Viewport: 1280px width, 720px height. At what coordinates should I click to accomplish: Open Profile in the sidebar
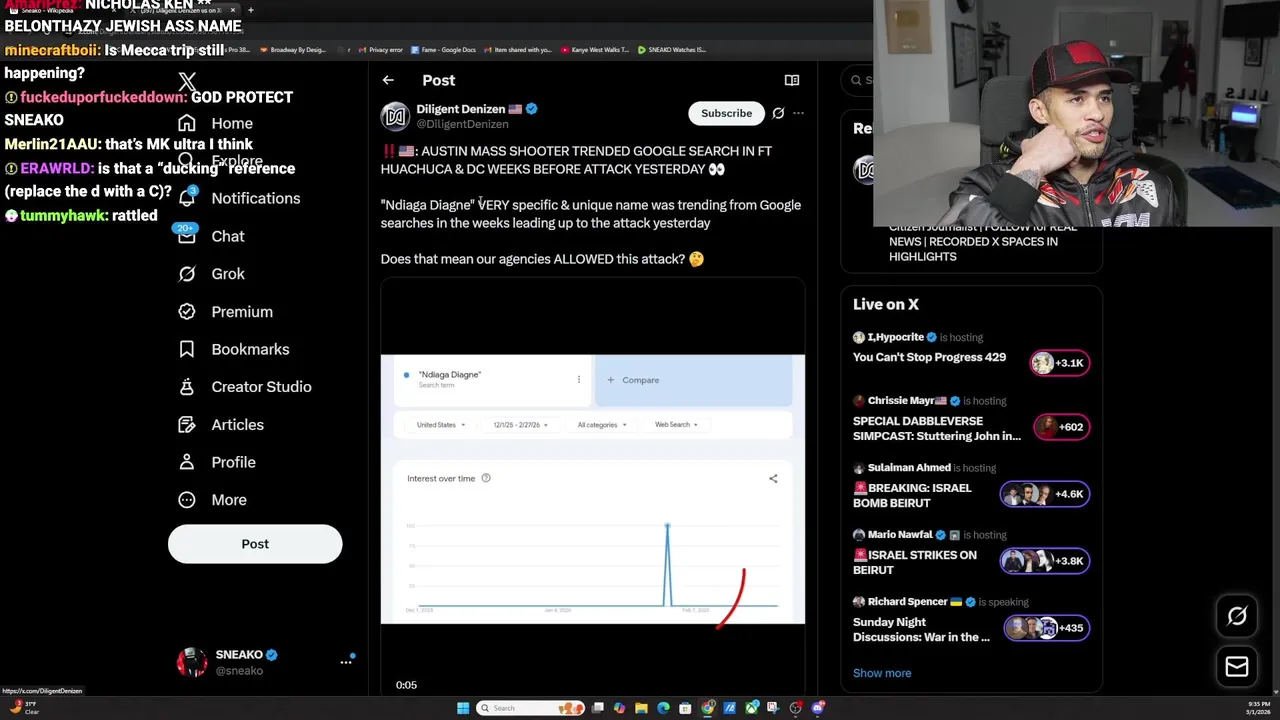(216, 462)
